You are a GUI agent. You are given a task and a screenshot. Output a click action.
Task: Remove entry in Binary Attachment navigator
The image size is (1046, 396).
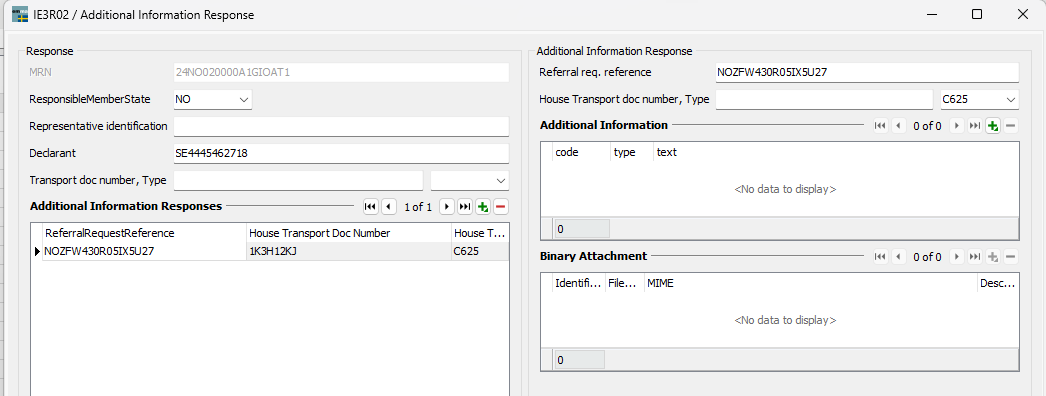(x=1011, y=257)
